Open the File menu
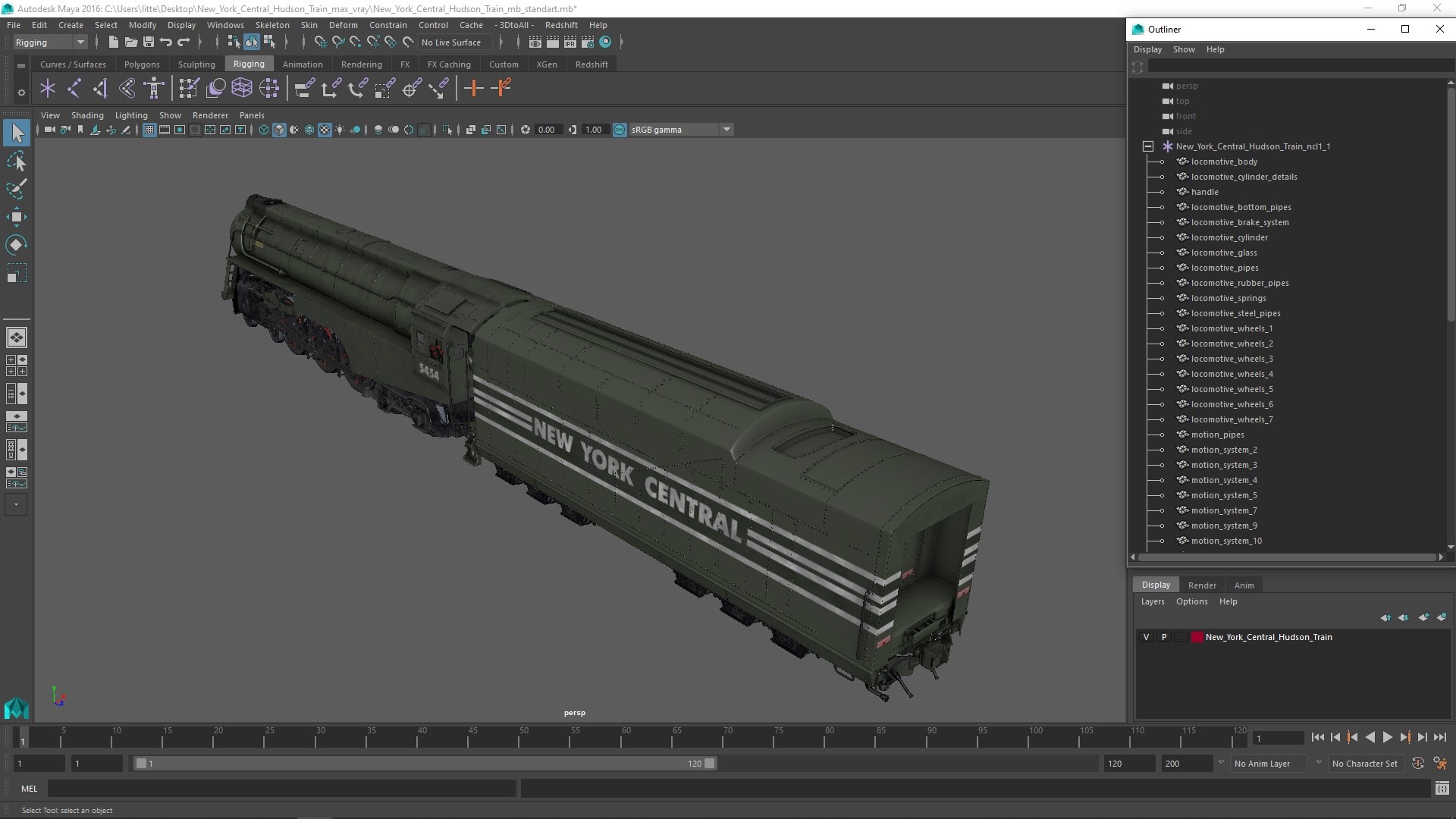Viewport: 1456px width, 819px height. (x=14, y=25)
